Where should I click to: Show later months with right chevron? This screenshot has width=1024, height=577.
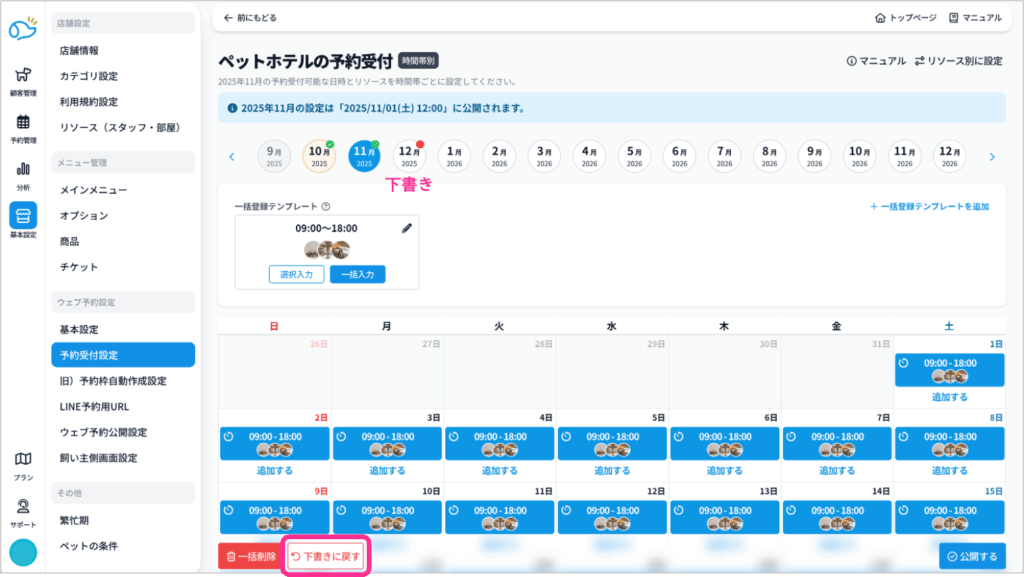coord(992,156)
